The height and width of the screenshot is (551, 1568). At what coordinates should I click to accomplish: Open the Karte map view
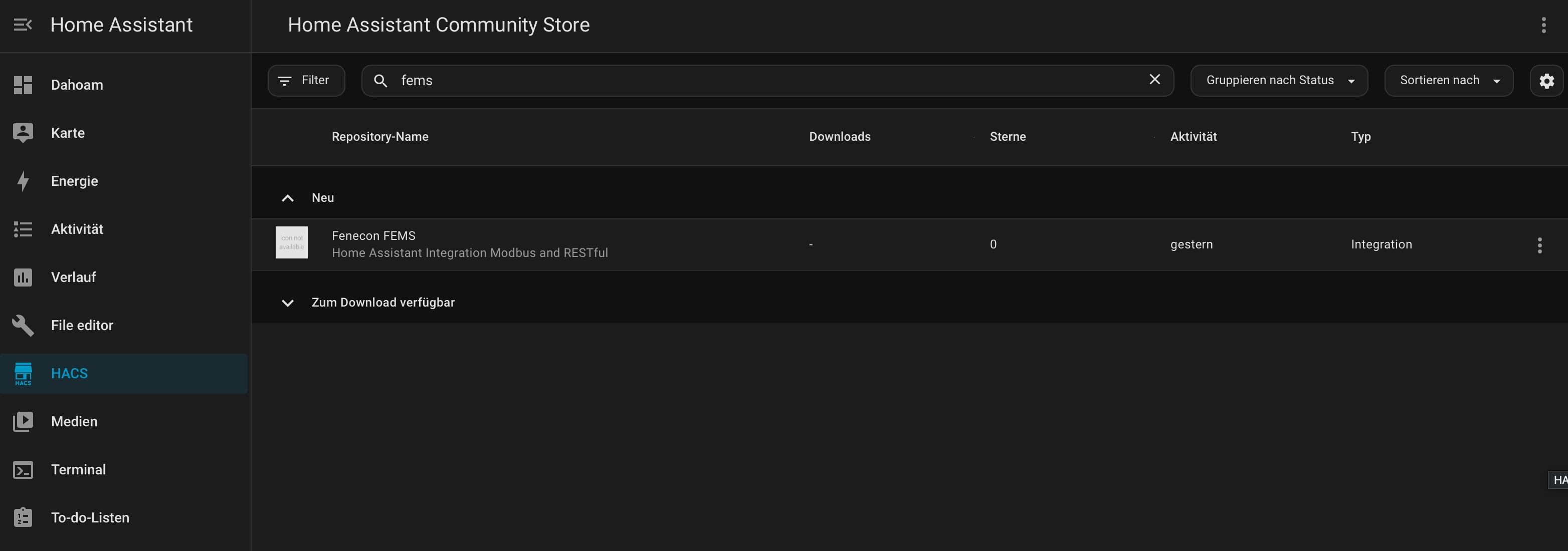[x=68, y=133]
